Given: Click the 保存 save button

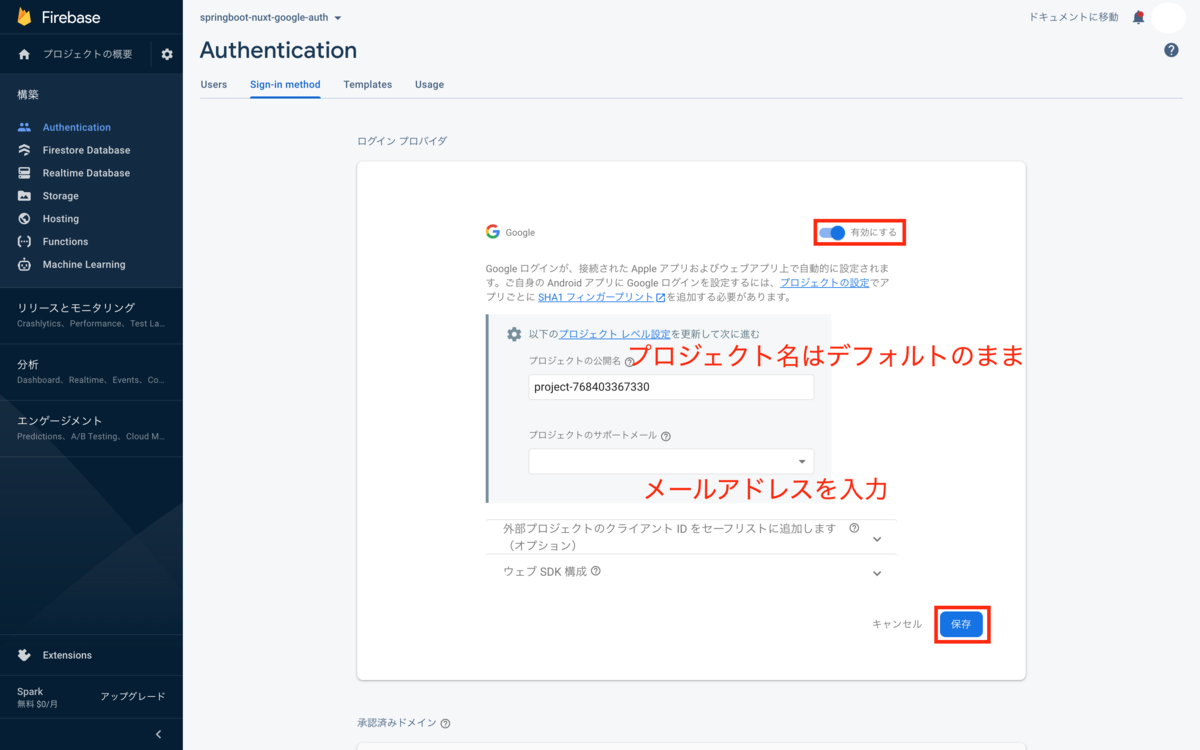Looking at the screenshot, I should pyautogui.click(x=961, y=624).
